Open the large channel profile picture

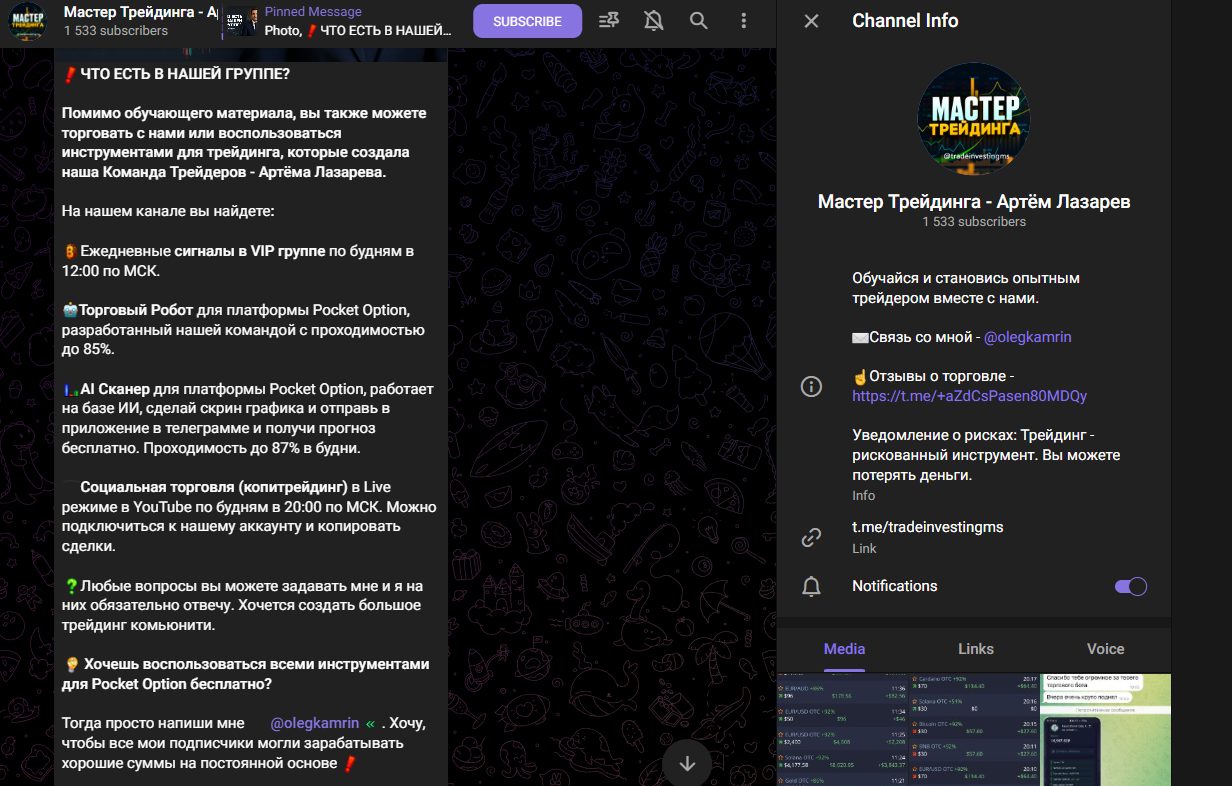pyautogui.click(x=974, y=117)
